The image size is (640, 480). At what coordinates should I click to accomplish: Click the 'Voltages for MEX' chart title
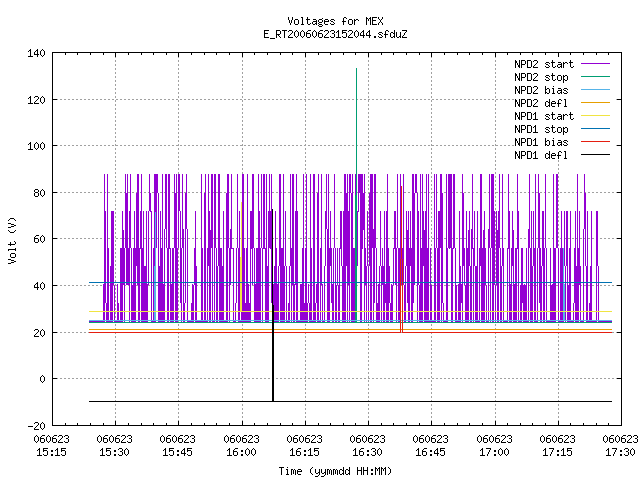tap(335, 21)
